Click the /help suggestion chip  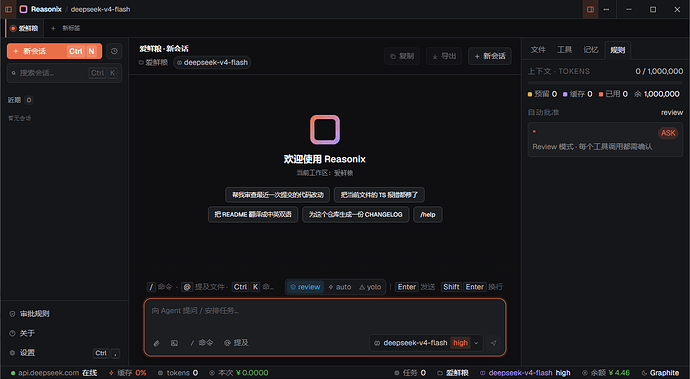[428, 214]
